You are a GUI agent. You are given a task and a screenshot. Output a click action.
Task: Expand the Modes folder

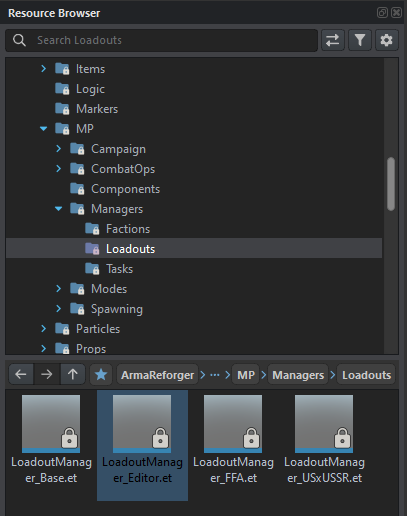coord(59,289)
